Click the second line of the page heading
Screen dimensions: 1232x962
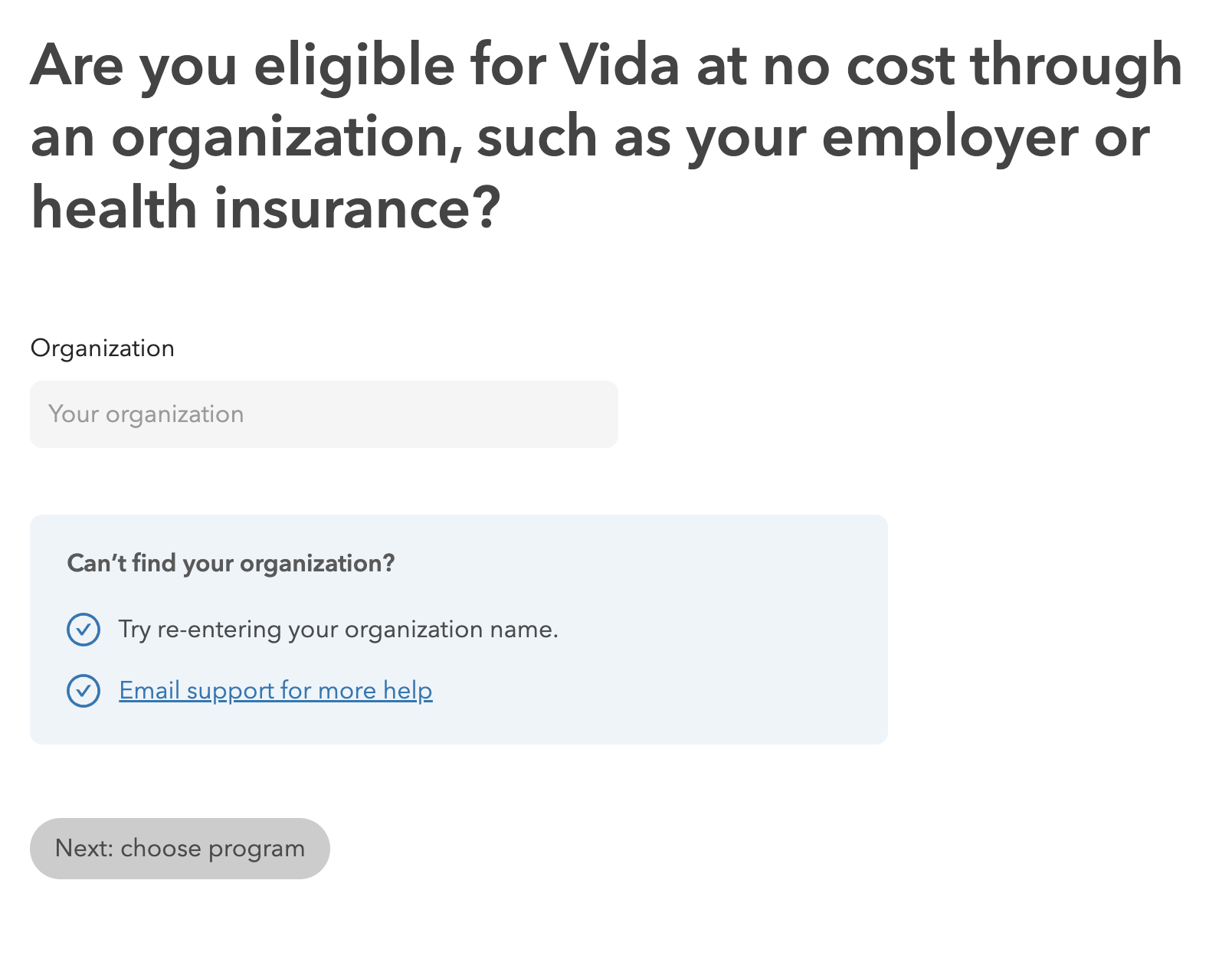(590, 138)
